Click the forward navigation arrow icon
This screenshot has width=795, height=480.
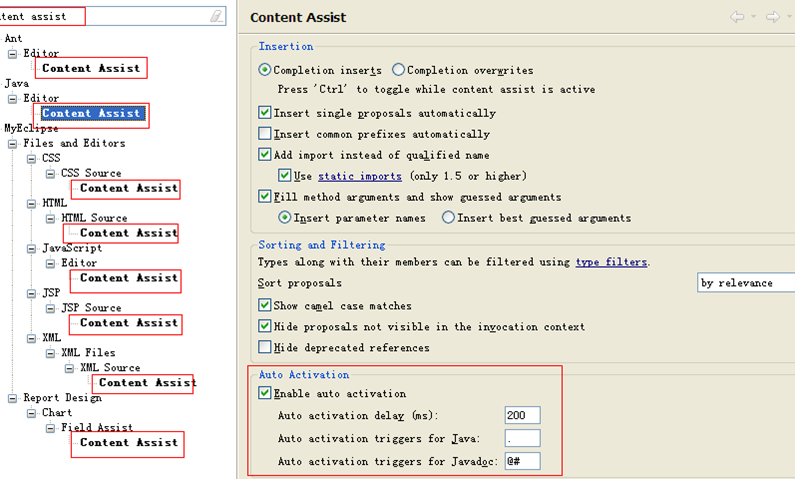pyautogui.click(x=773, y=17)
